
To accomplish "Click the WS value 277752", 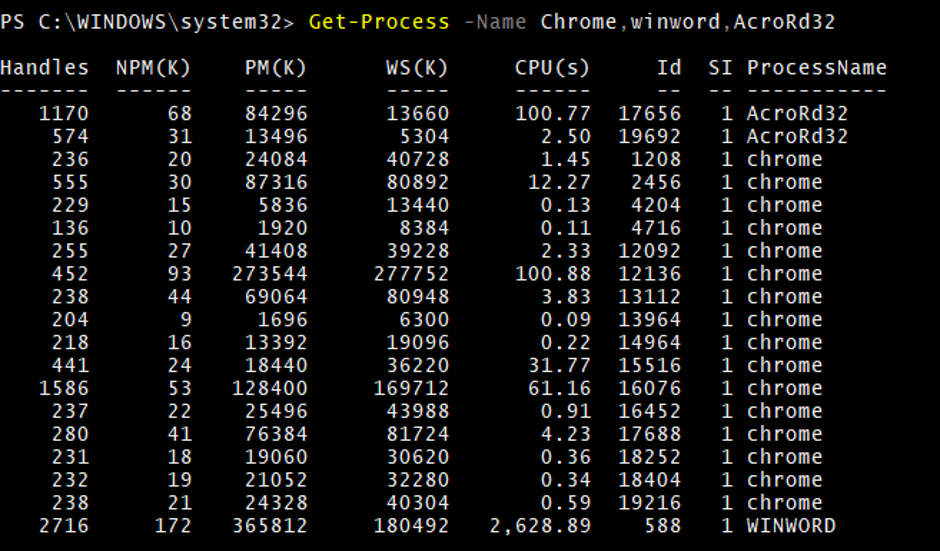I will coord(411,274).
